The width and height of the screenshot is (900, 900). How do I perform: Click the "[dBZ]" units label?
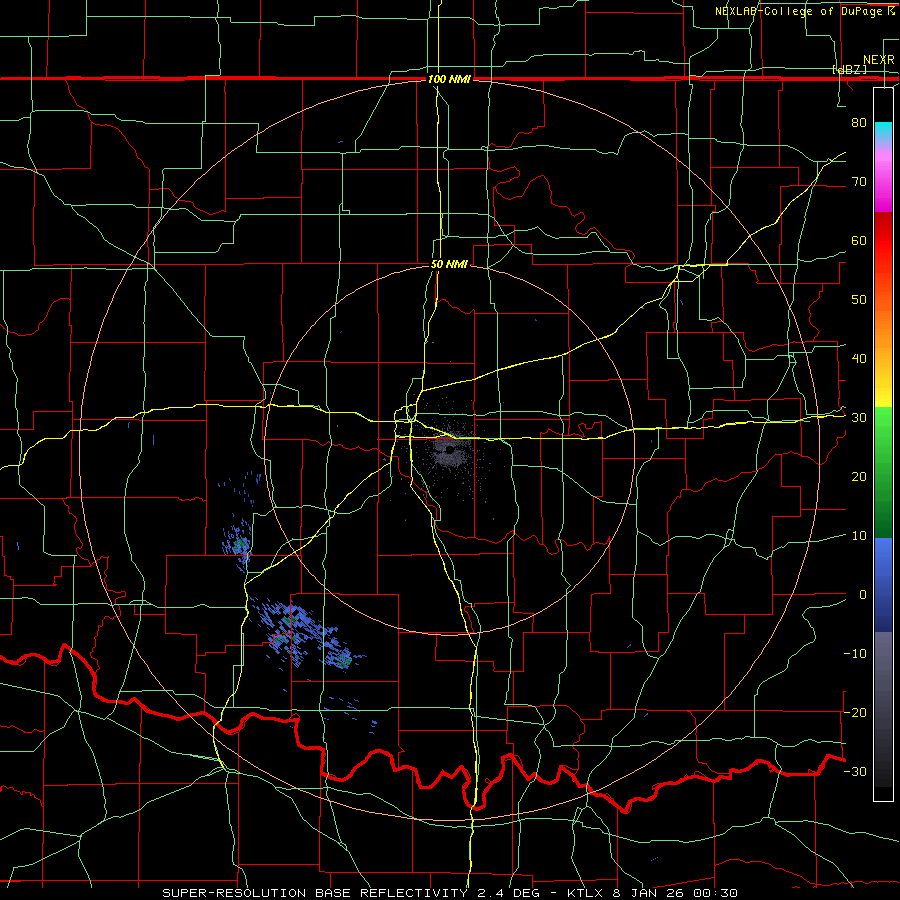click(849, 70)
